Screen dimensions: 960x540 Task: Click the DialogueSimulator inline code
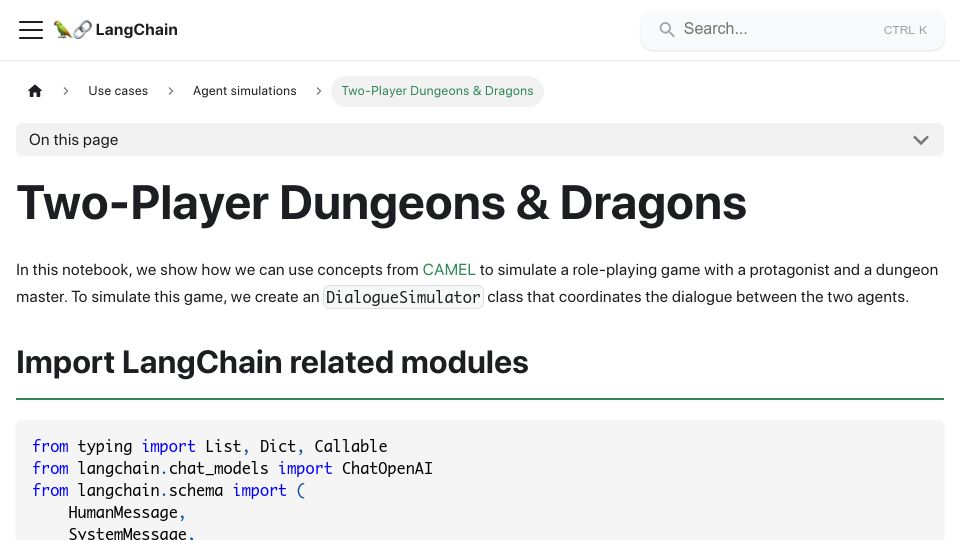[x=403, y=297]
